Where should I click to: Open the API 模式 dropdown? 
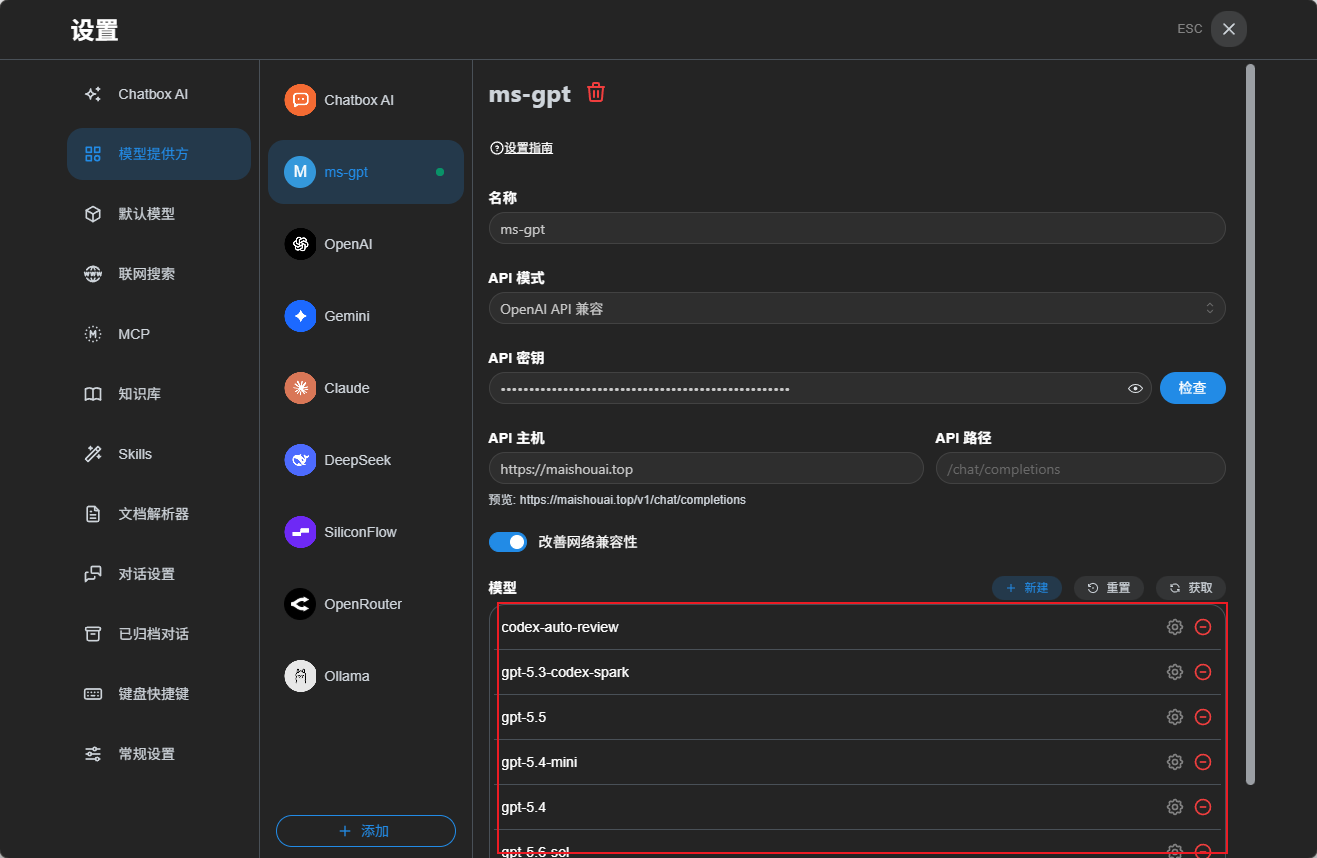point(857,308)
